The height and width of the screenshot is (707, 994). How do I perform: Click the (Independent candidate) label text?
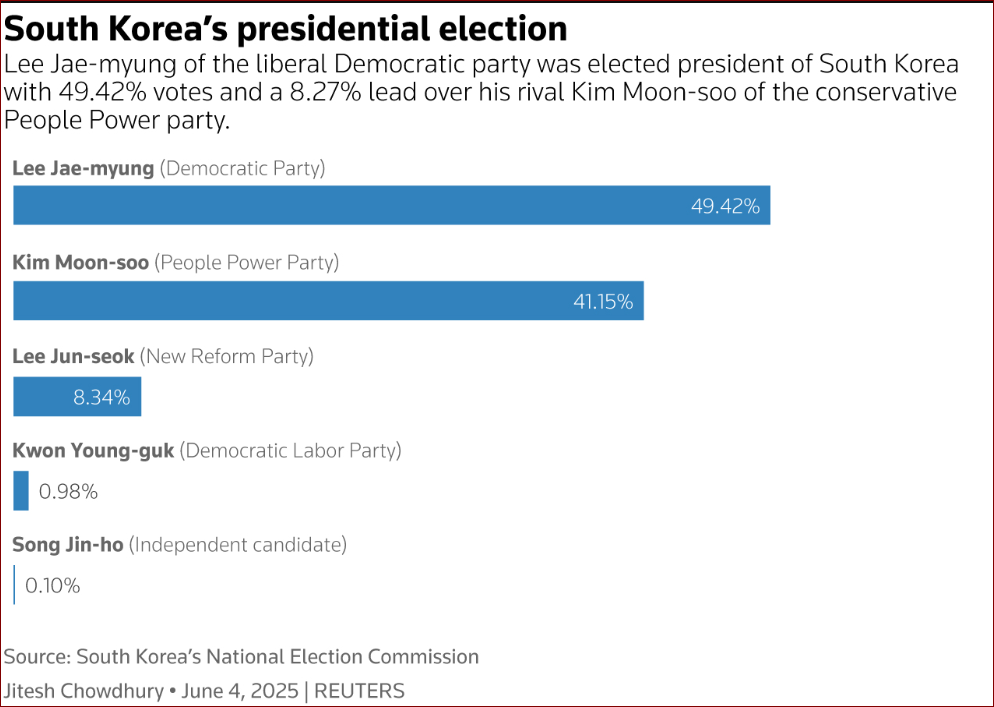point(238,545)
